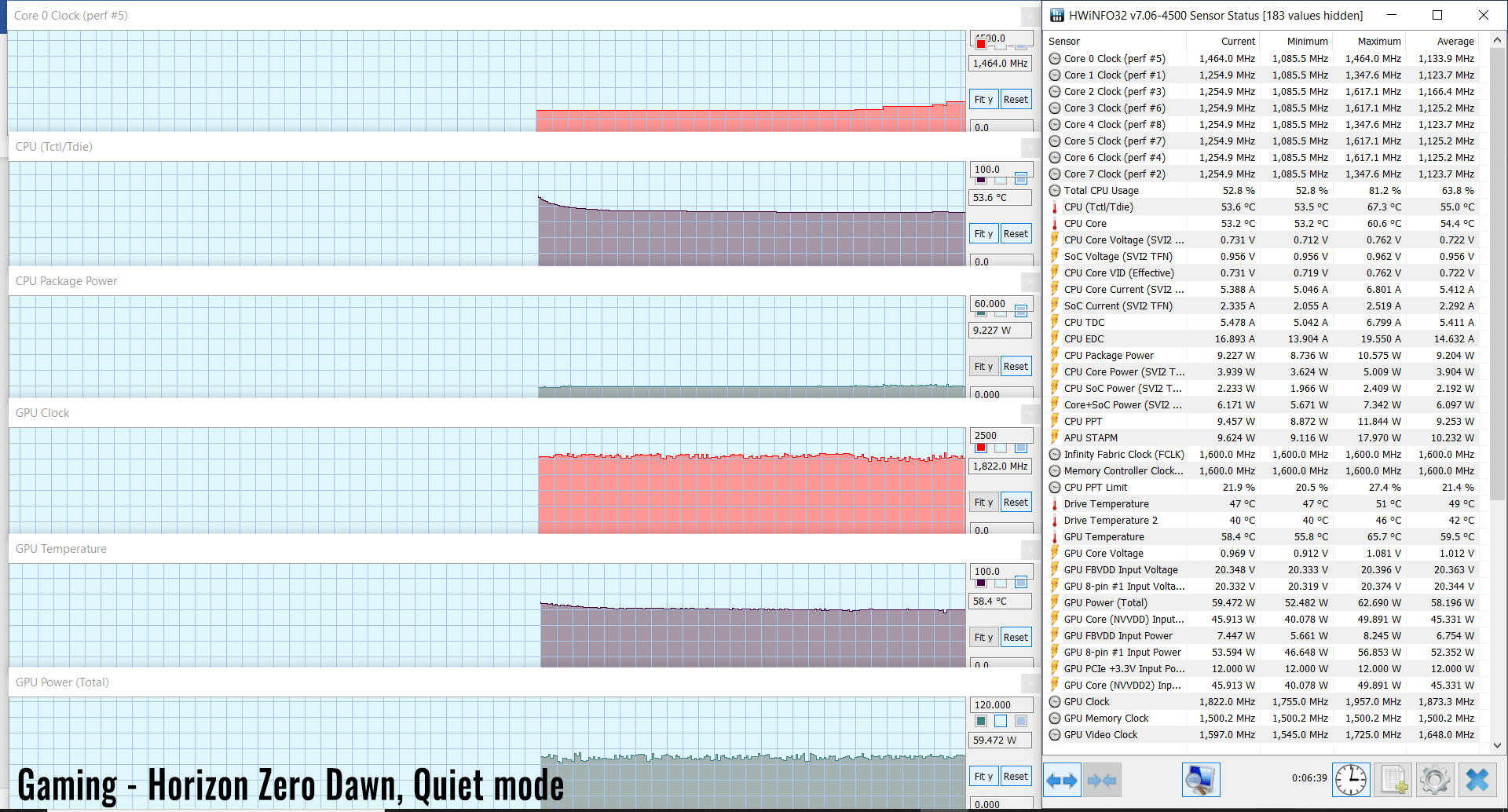Viewport: 1508px width, 812px height.
Task: Click the clock icon beside Core 0 Clock row
Action: click(x=1055, y=59)
